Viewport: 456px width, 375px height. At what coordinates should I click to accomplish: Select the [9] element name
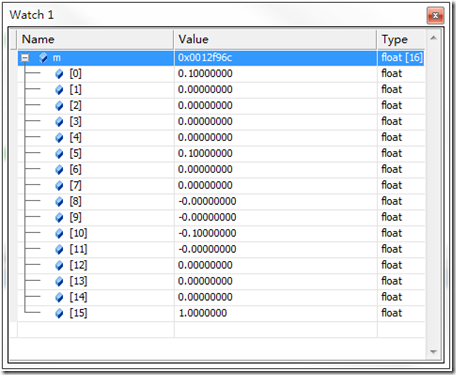click(75, 218)
